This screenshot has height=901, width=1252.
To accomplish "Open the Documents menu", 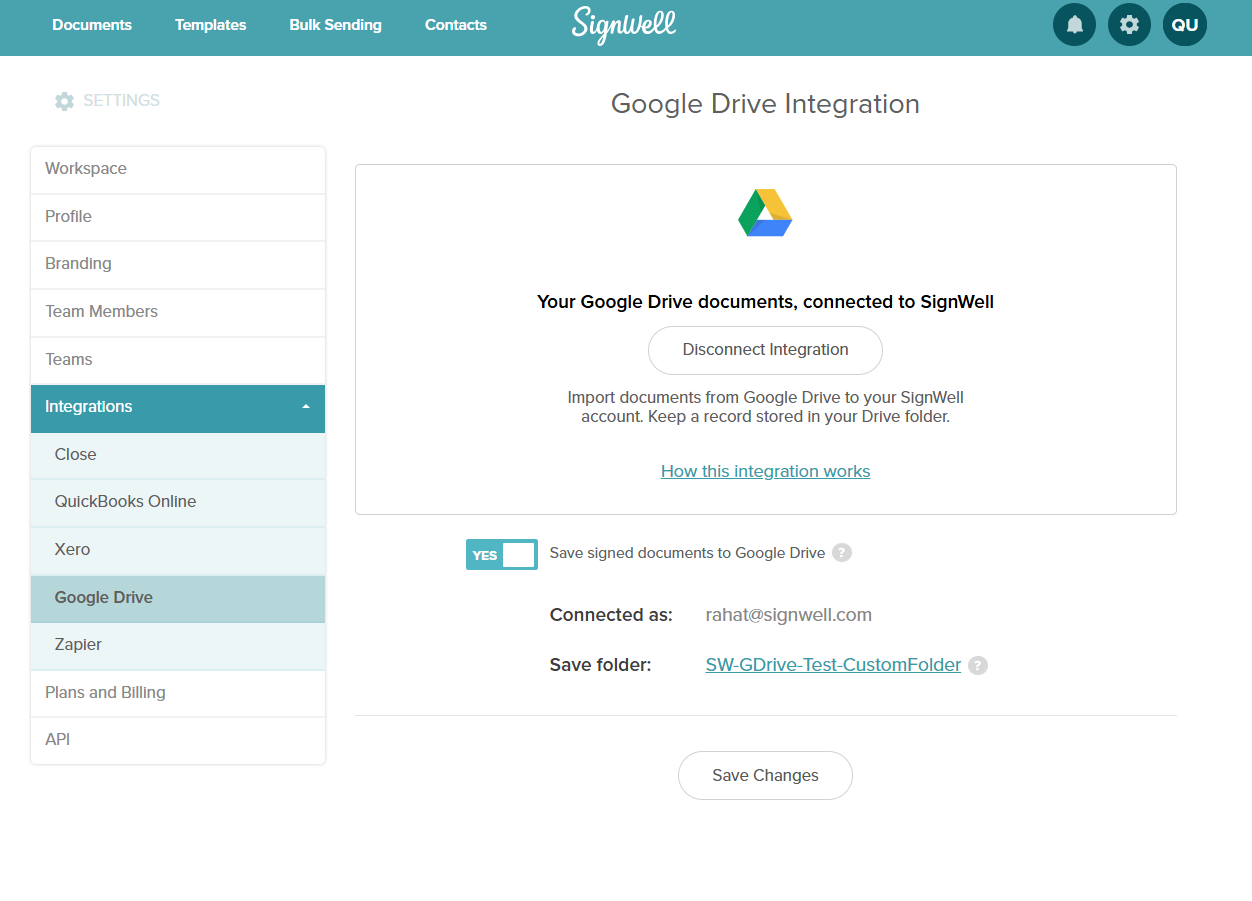I will [92, 25].
